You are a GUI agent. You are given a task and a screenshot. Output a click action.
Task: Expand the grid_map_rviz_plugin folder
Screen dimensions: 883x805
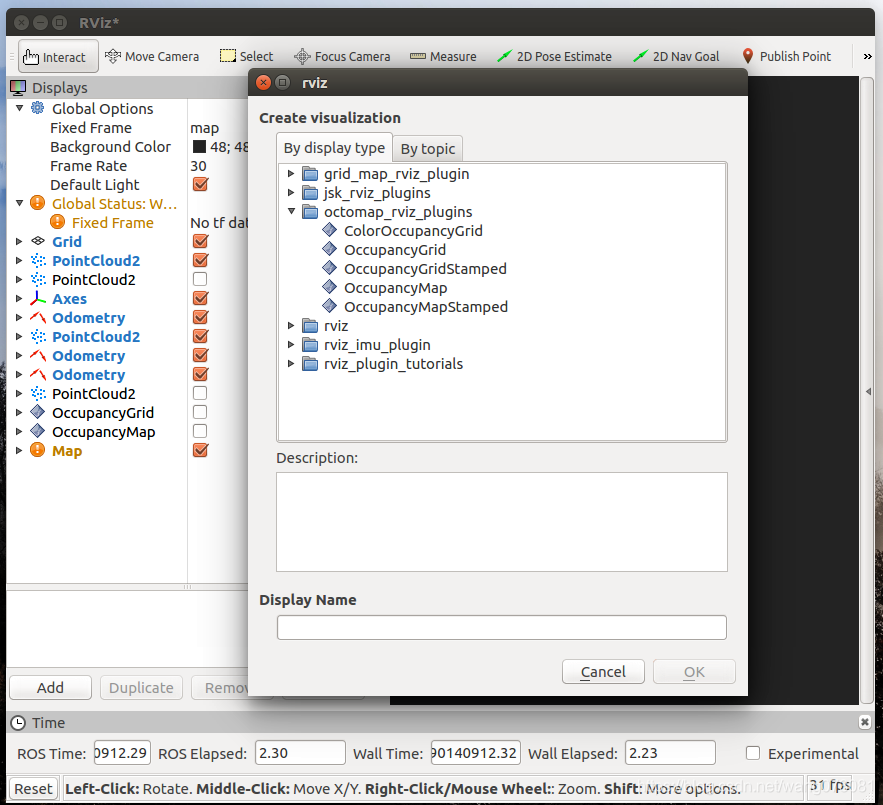click(291, 174)
